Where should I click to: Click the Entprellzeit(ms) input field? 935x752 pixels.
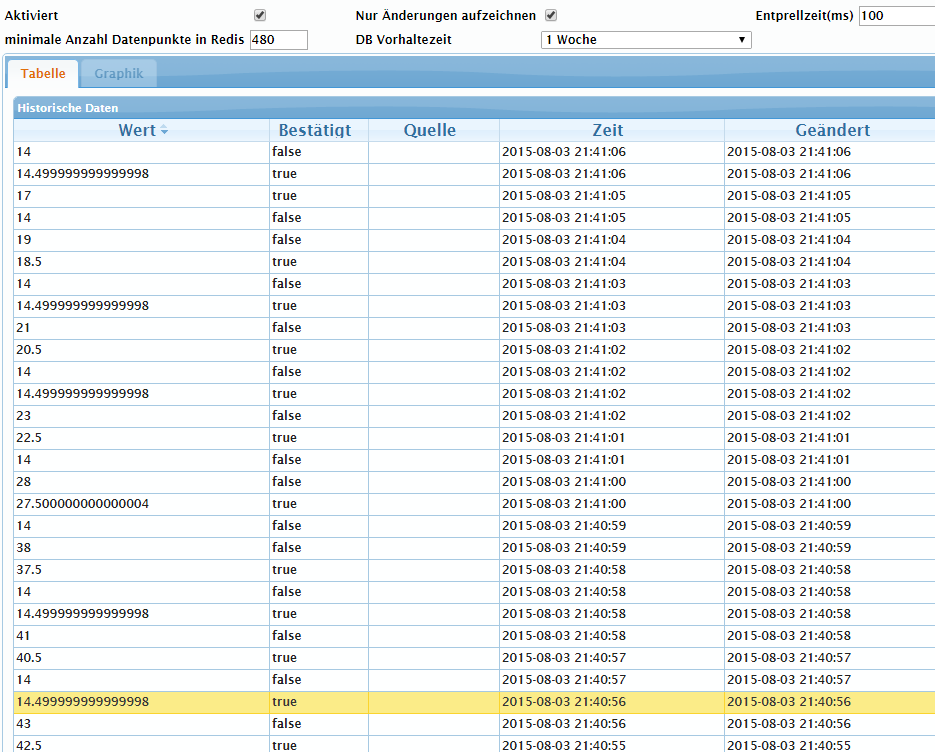897,16
